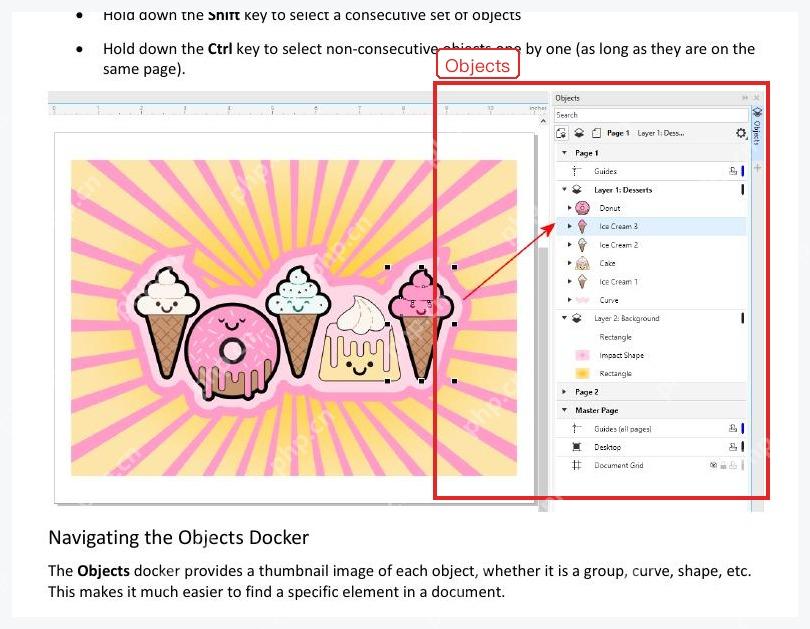Viewport: 810px width, 629px height.
Task: Show the Document Grid via eye icon
Action: (x=713, y=465)
